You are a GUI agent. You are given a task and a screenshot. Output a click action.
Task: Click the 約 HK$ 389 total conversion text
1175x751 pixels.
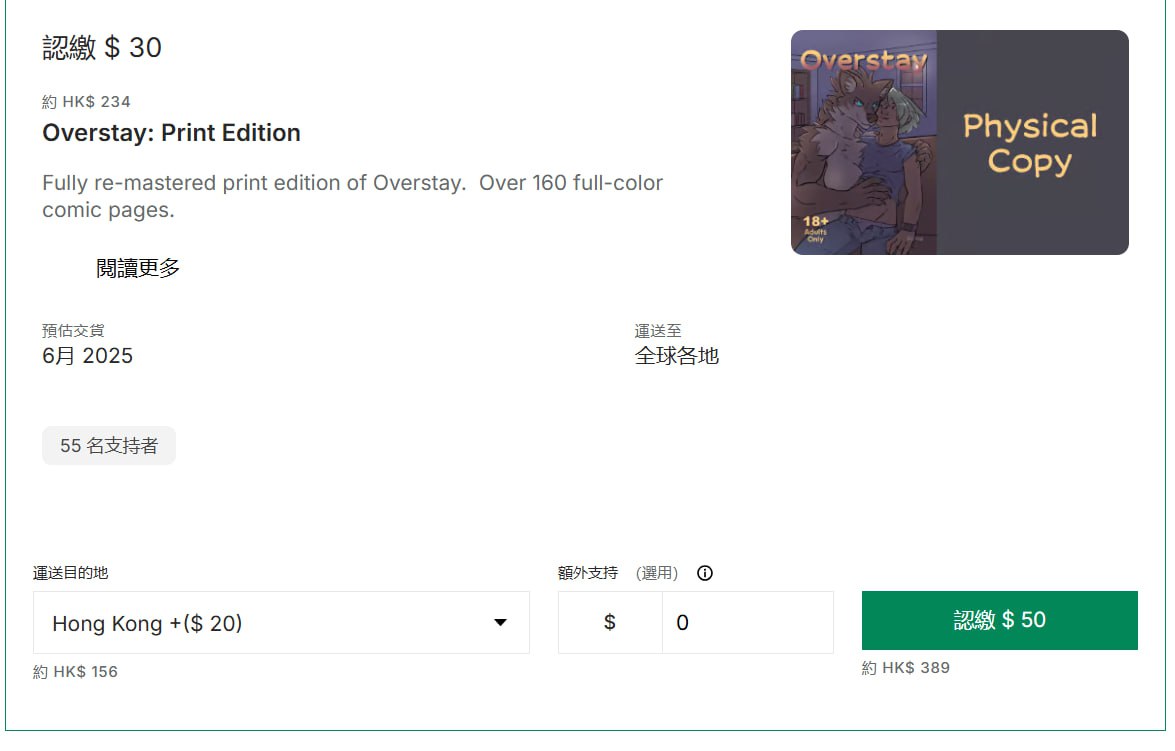click(x=906, y=668)
